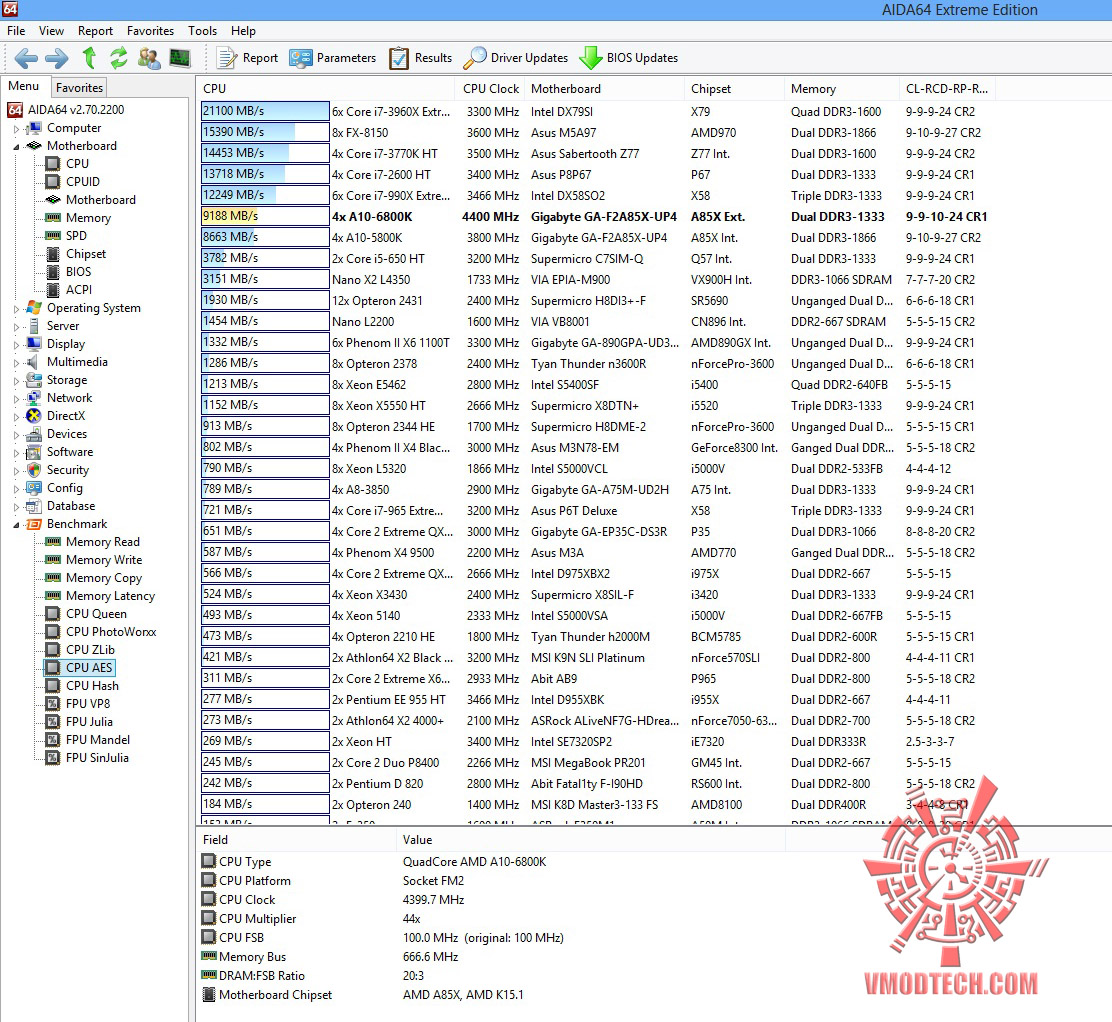Open benchmark Parameters
The height and width of the screenshot is (1022, 1112).
click(x=333, y=58)
